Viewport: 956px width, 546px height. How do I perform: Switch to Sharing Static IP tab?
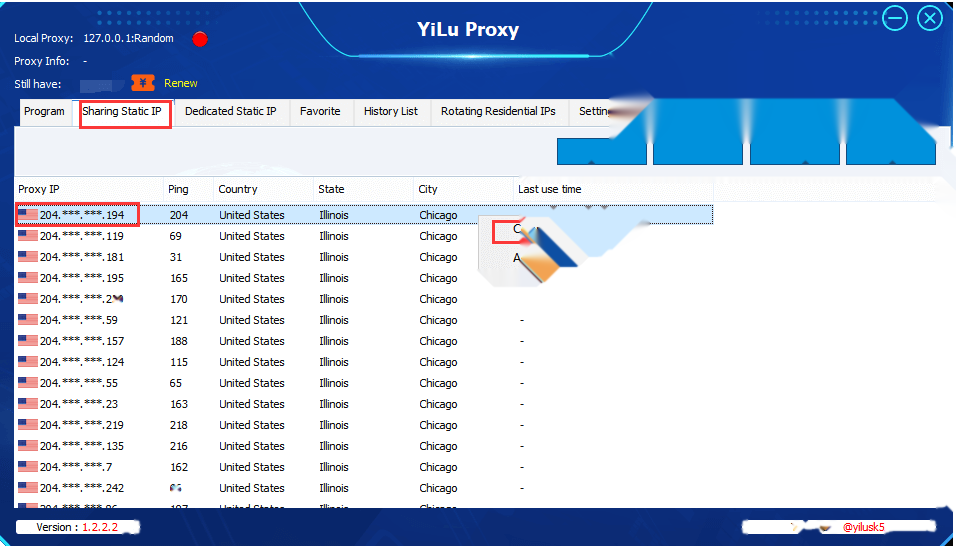point(123,112)
